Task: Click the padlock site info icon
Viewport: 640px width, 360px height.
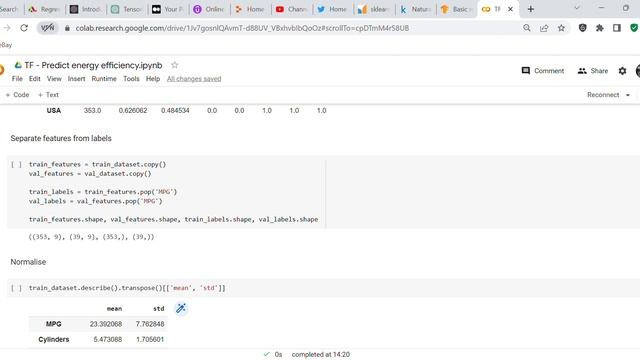Action: [x=67, y=28]
